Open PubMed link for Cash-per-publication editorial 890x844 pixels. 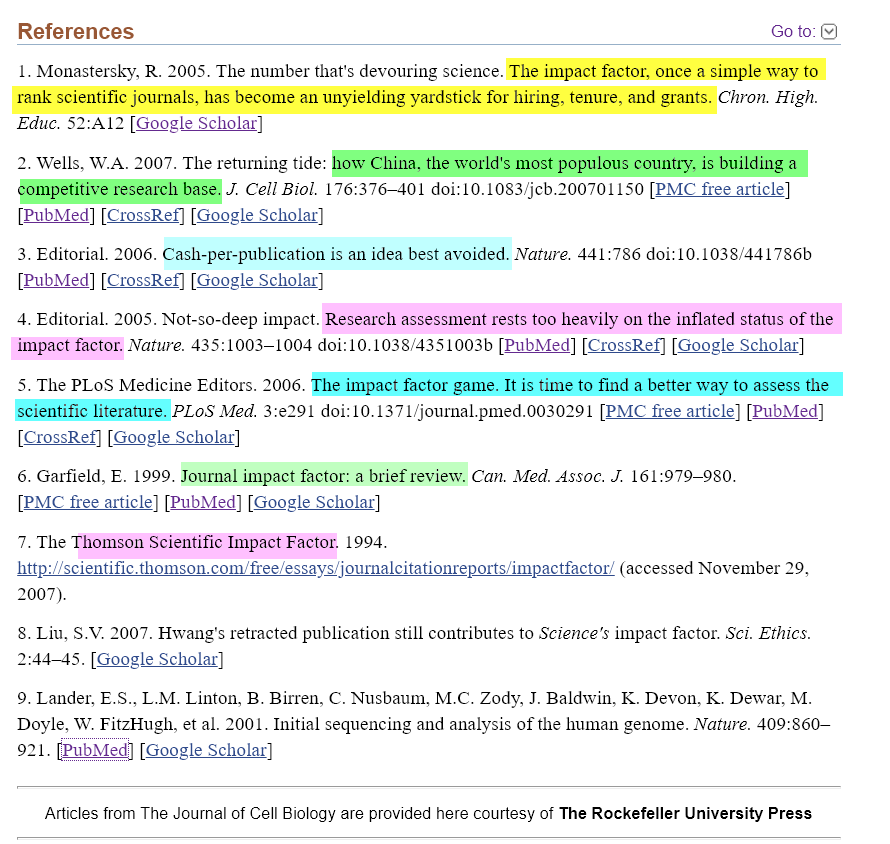pyautogui.click(x=56, y=280)
